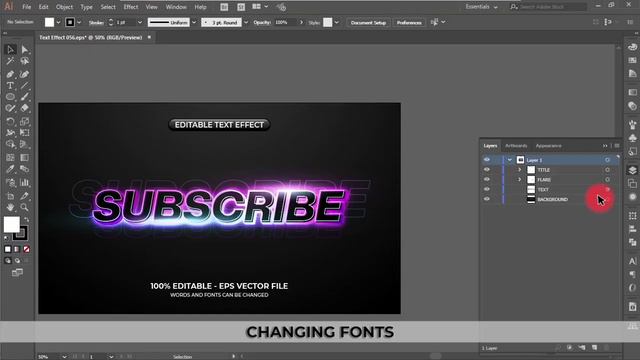Click the target circle for FLARE

click(x=607, y=180)
